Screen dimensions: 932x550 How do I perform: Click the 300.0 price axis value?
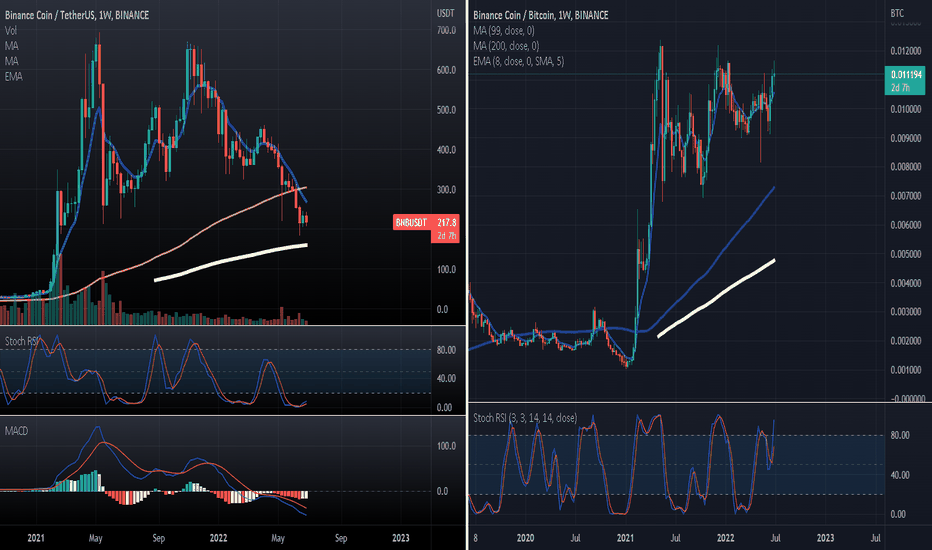(x=446, y=190)
